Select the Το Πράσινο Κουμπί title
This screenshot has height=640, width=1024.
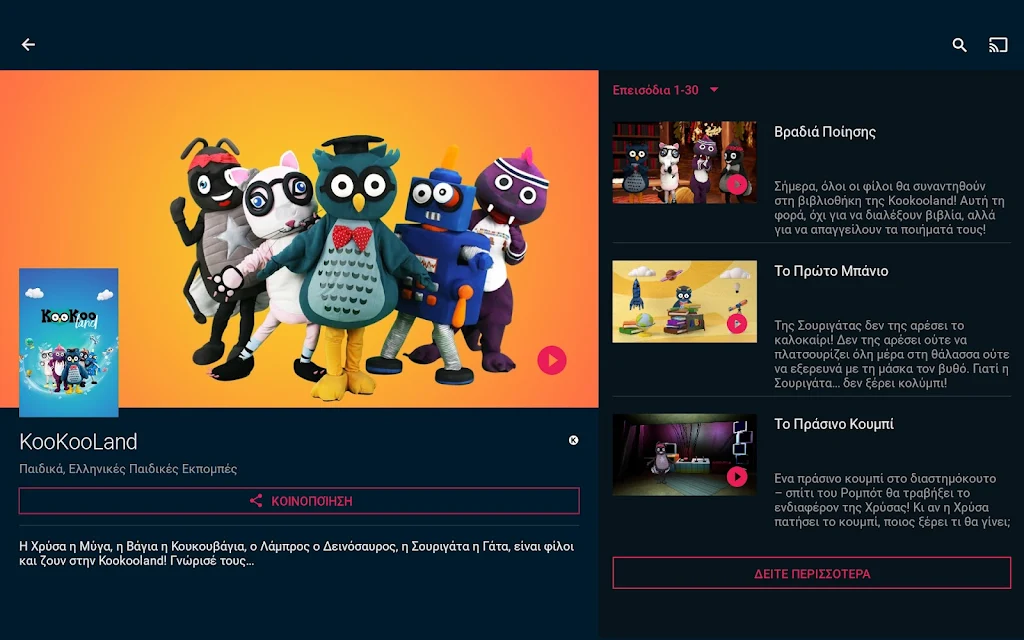coord(834,424)
